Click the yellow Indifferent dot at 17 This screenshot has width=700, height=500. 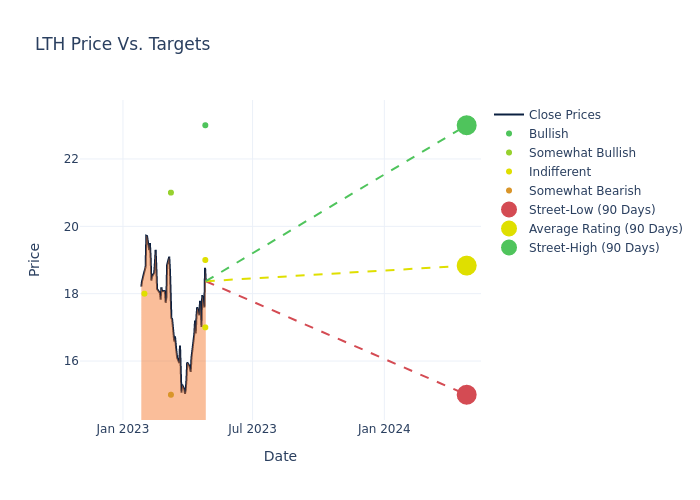[205, 327]
